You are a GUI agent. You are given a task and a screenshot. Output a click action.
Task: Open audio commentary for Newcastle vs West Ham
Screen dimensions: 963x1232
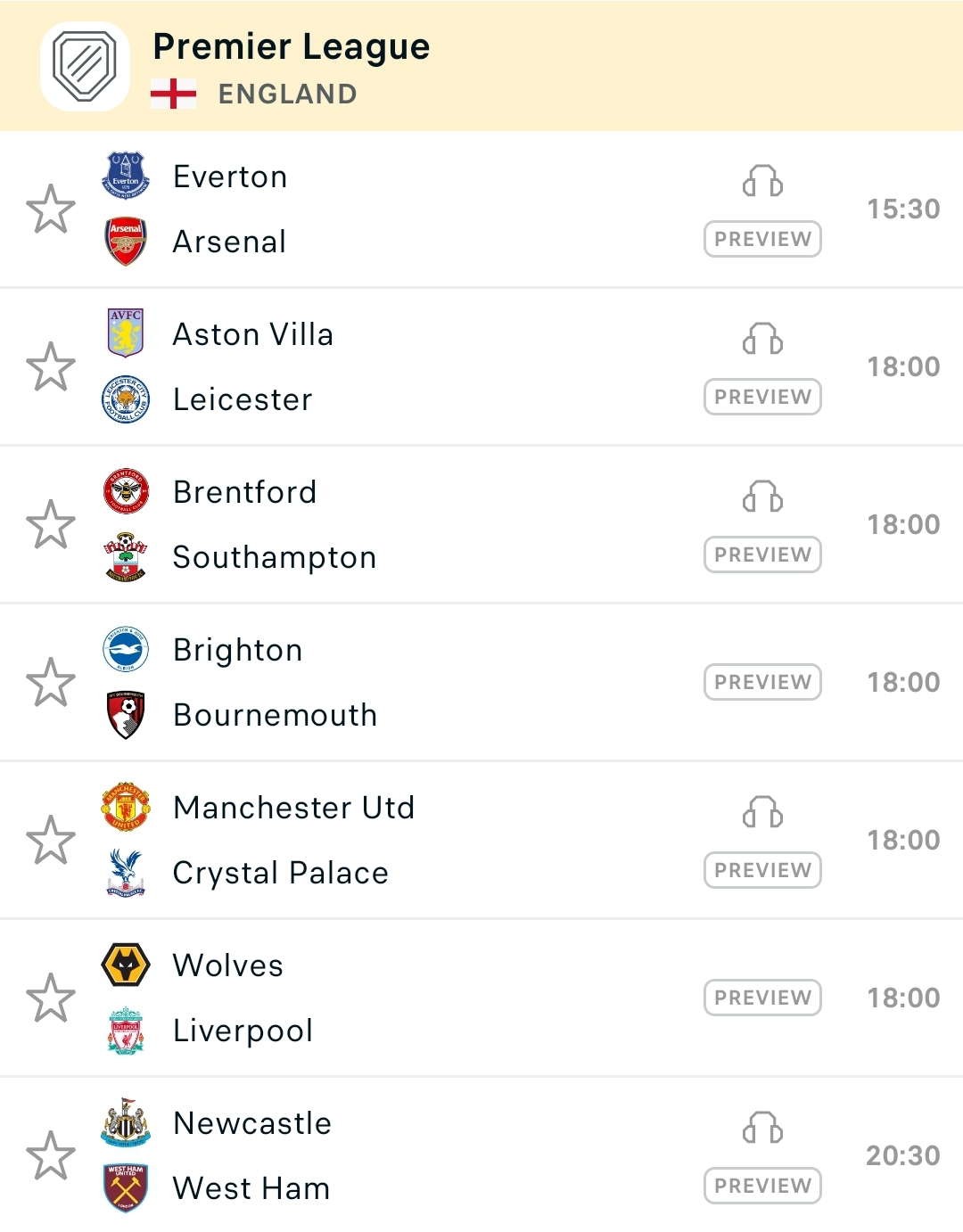click(x=762, y=1129)
